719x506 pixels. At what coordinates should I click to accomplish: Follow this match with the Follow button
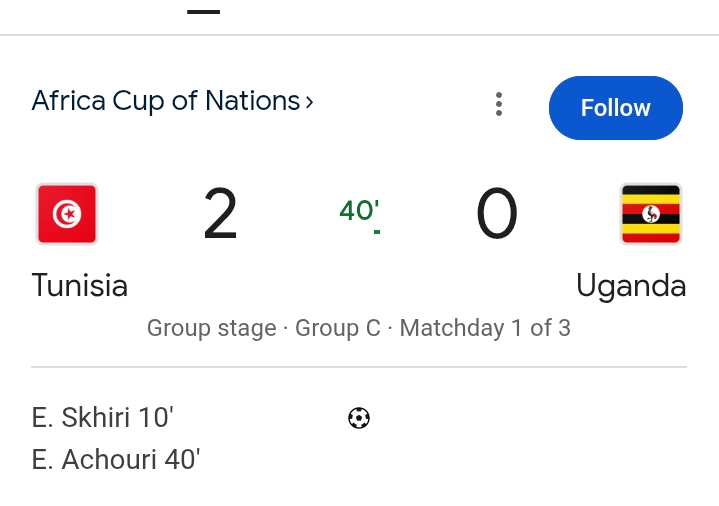coord(615,108)
